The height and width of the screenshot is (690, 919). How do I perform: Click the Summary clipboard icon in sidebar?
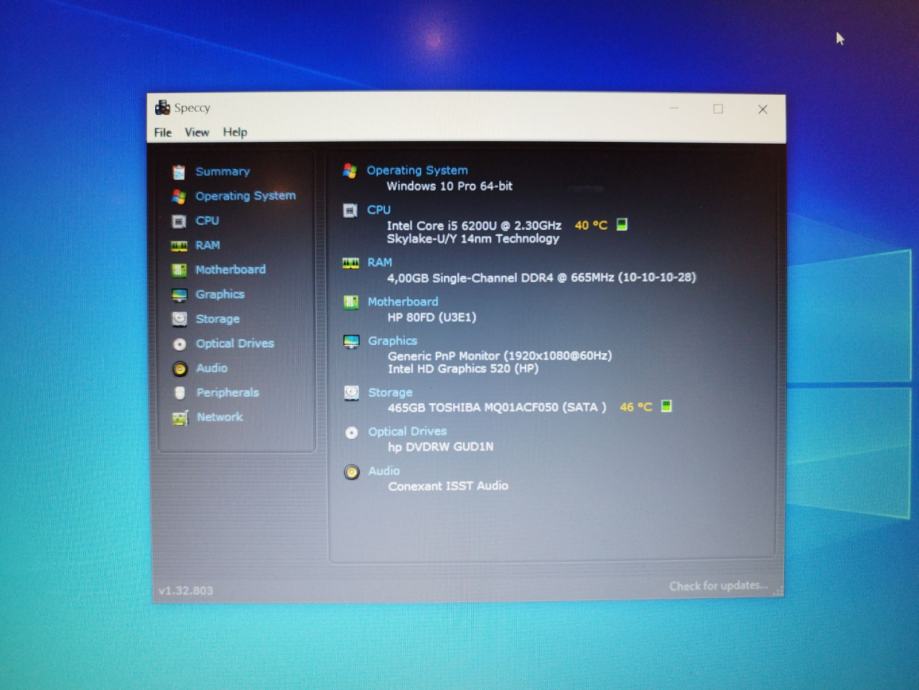tap(179, 172)
